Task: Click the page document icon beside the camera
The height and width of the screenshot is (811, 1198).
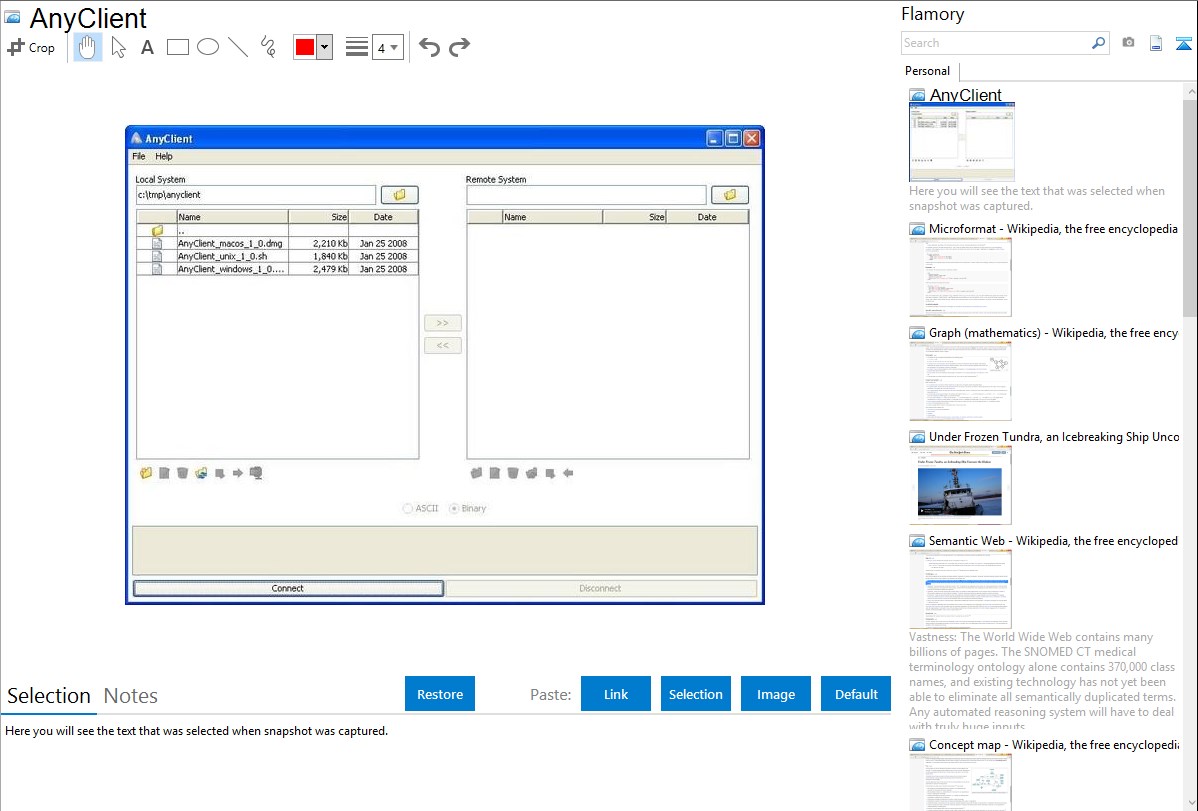Action: (1156, 43)
